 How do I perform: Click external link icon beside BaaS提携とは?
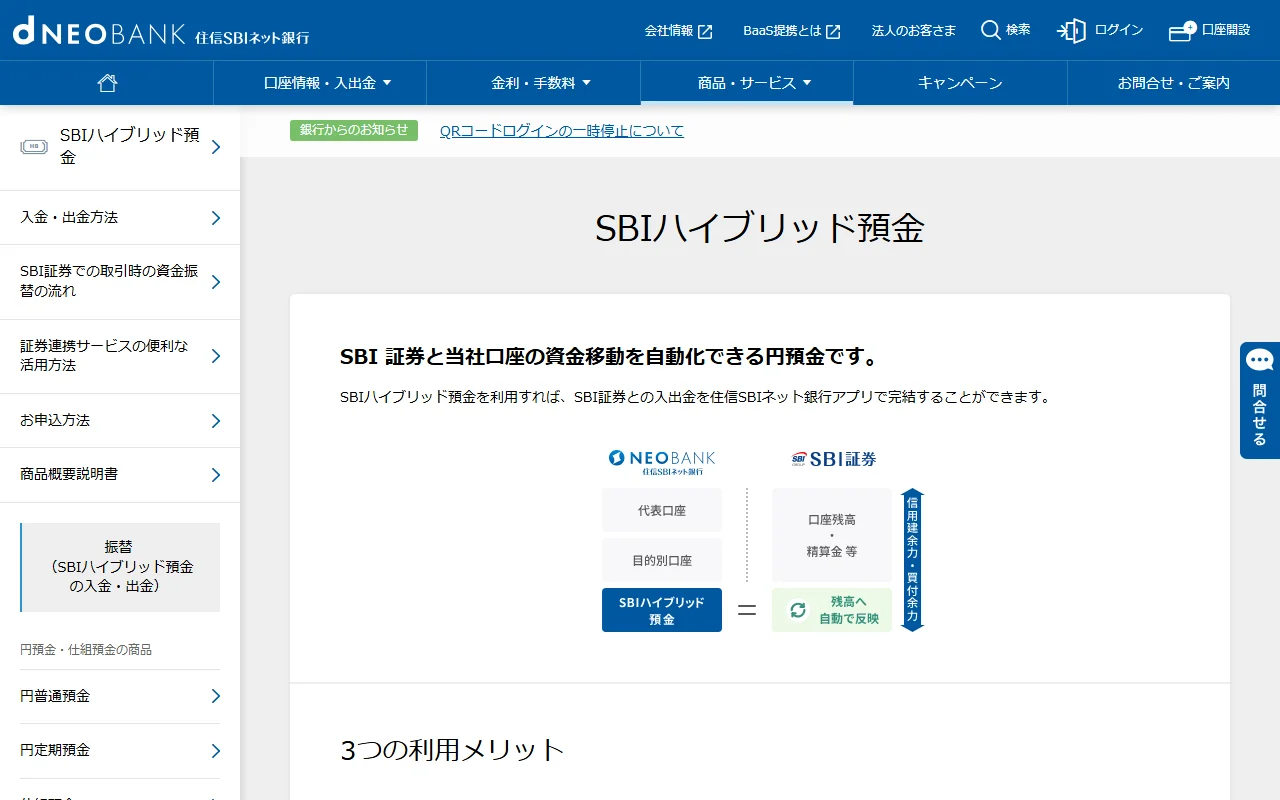833,31
